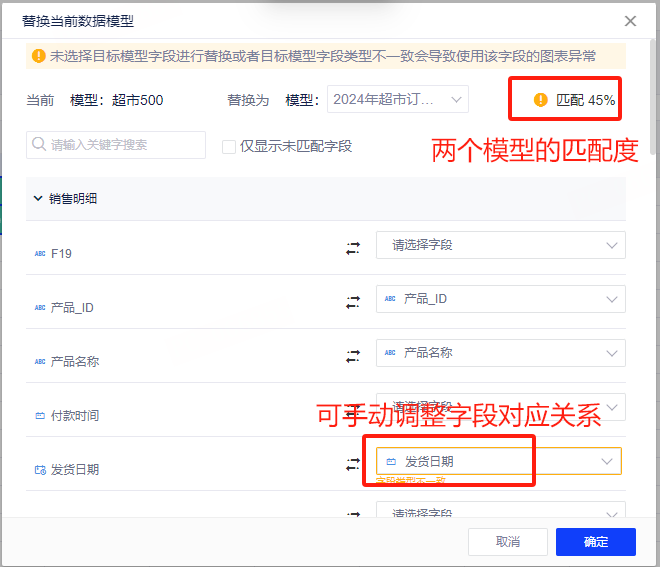660x567 pixels.
Task: Click the orange warning icon beside 匹配 45%
Action: pos(541,100)
